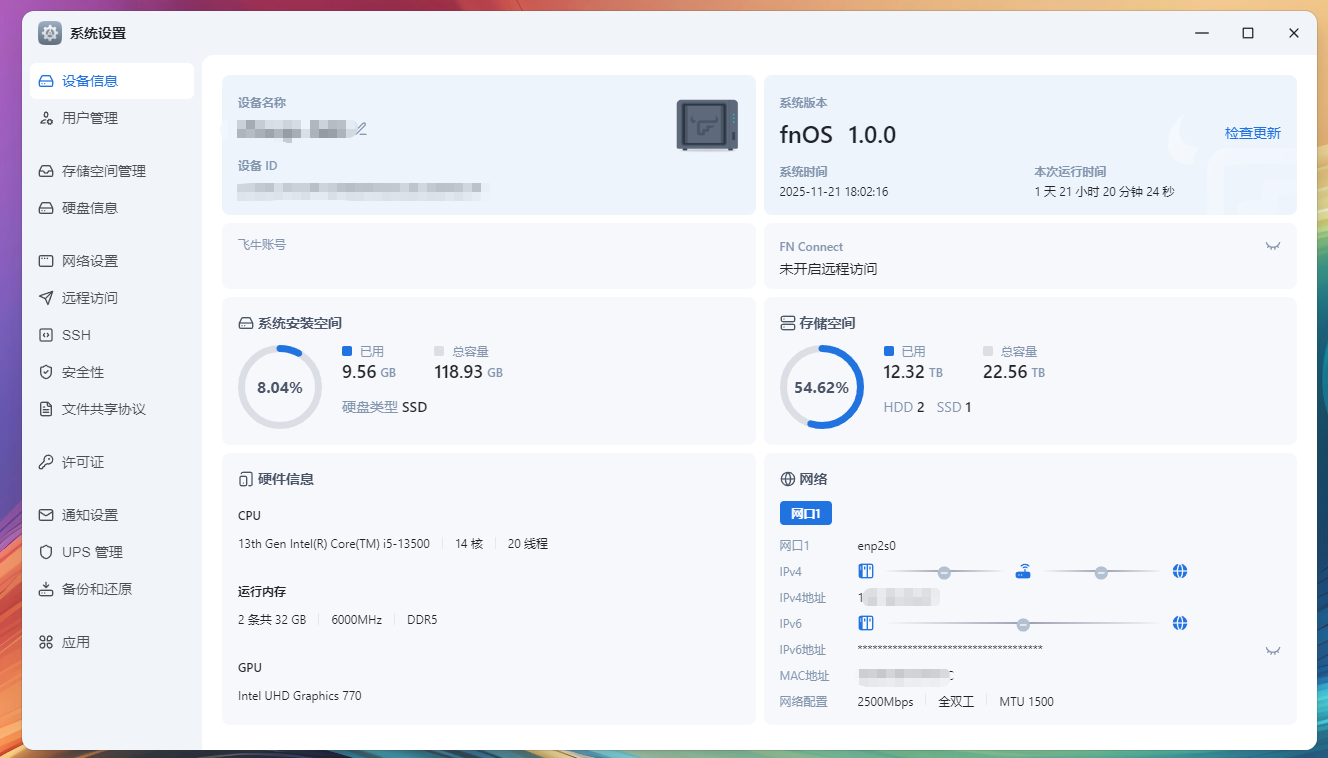Screen dimensions: 1328x758
Task: Click 检查更新 to check for updates
Action: point(1252,133)
